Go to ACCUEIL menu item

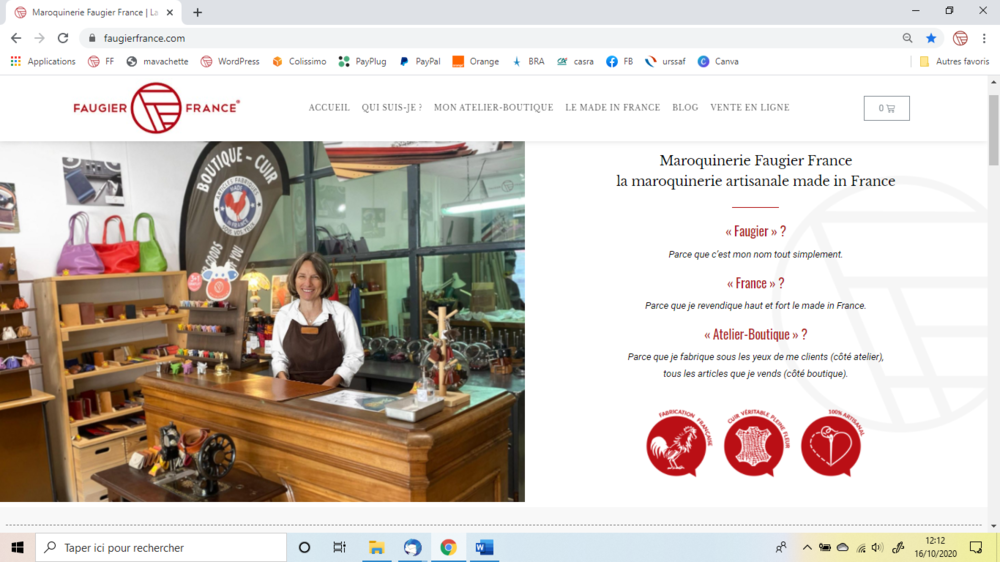pyautogui.click(x=329, y=108)
